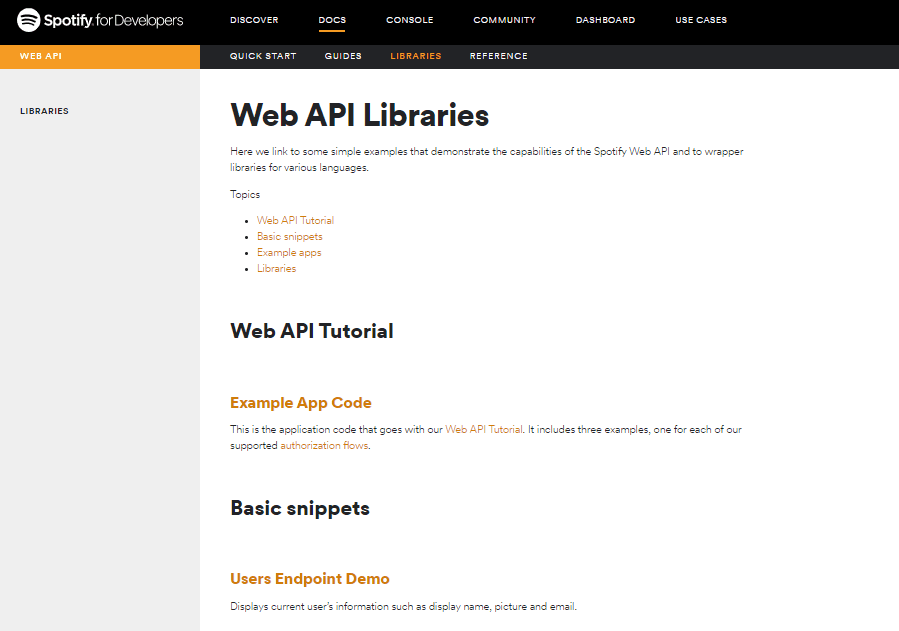Open Libraries from the sidebar
The image size is (899, 631).
click(44, 111)
